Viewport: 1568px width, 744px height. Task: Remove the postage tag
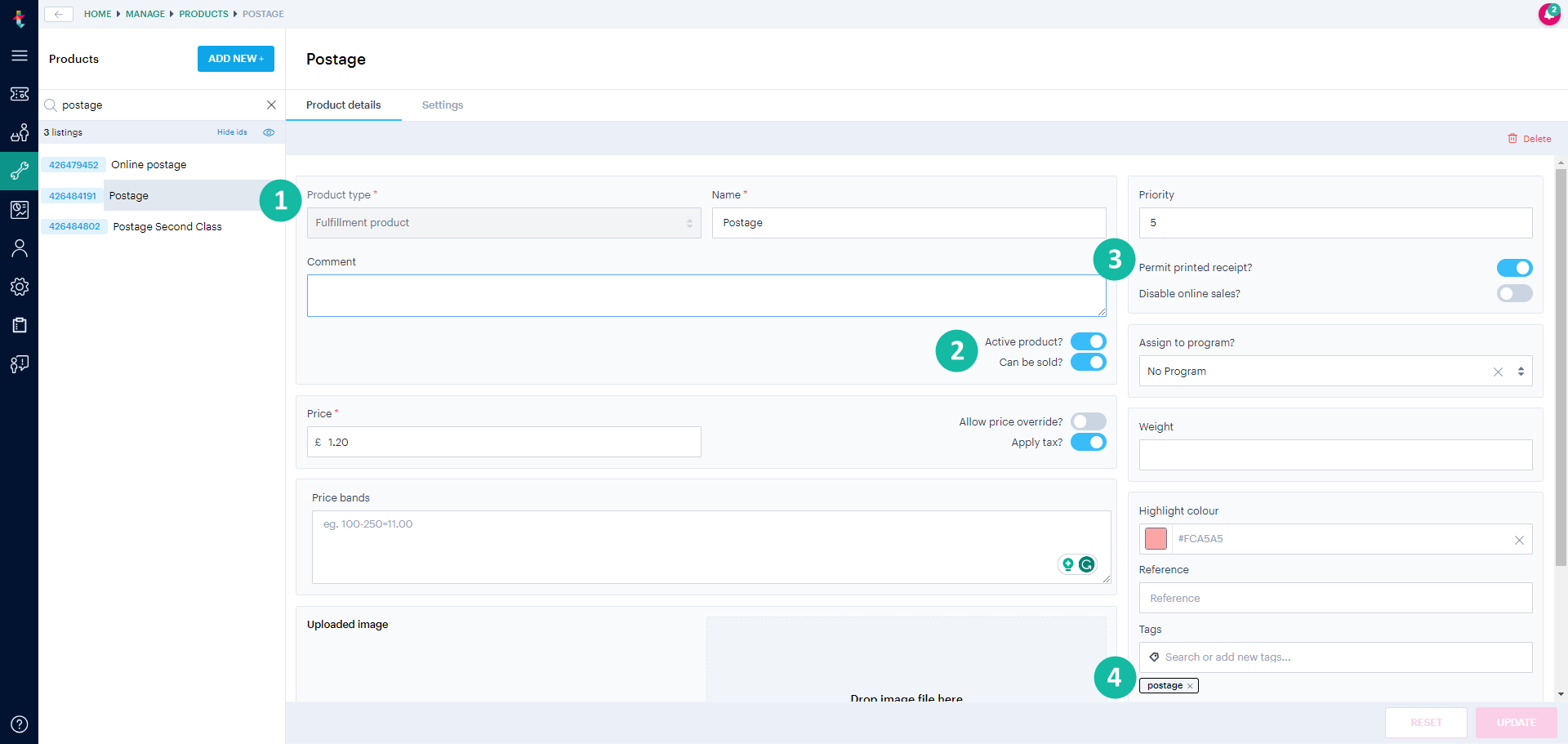1190,686
